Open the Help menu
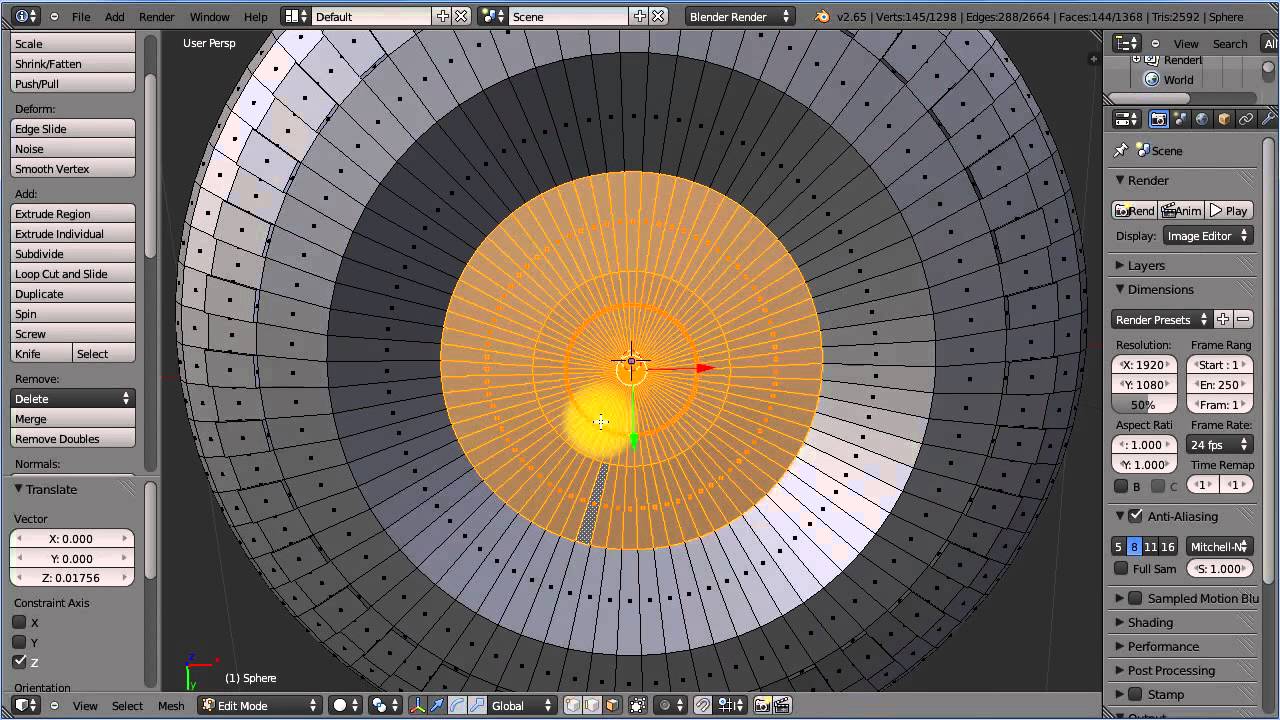Screen dimensions: 1280x720 coord(256,17)
